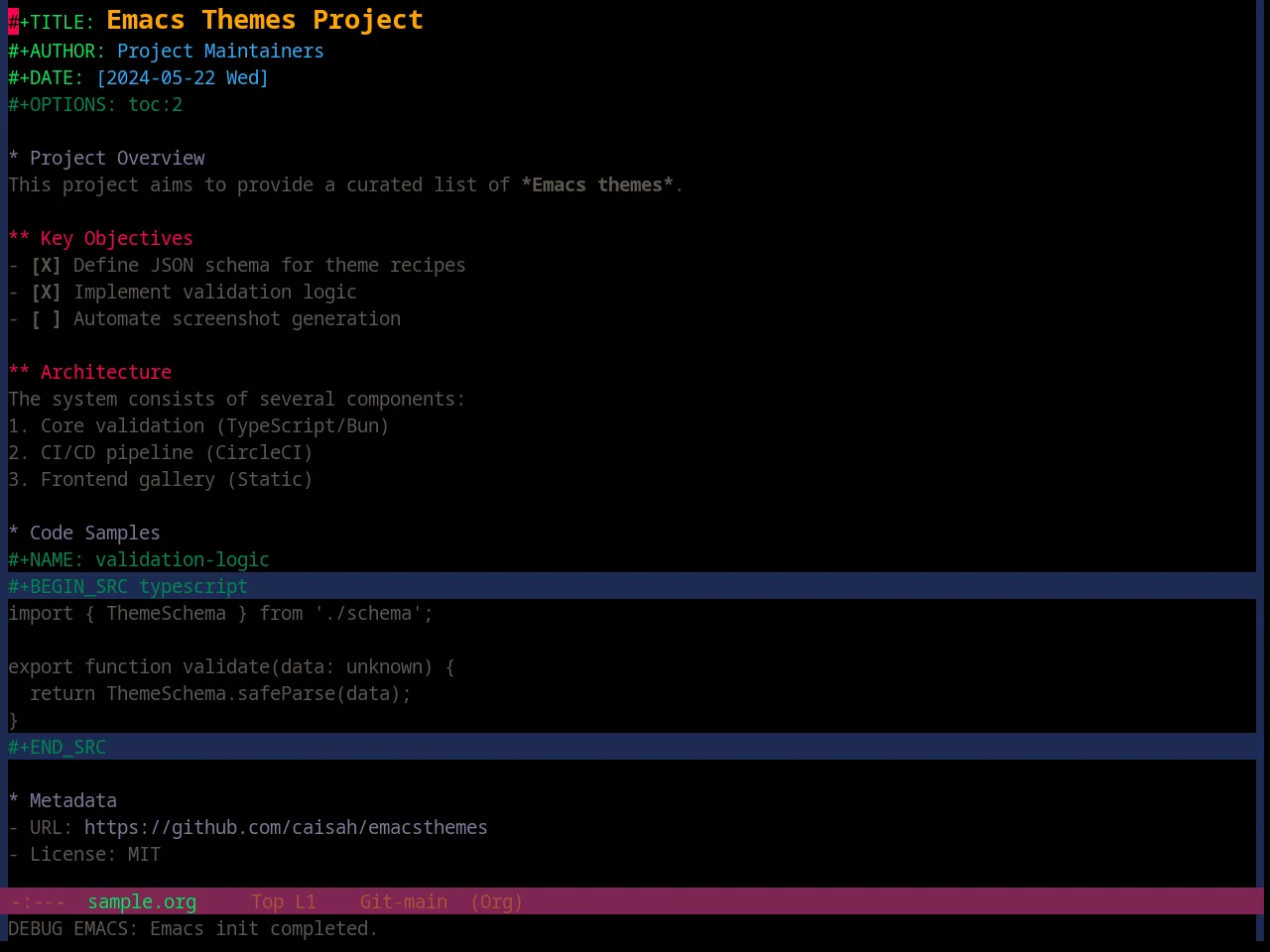1270x952 pixels.
Task: Click list item Core validation (TypeScript/Bun)
Action: pyautogui.click(x=198, y=425)
